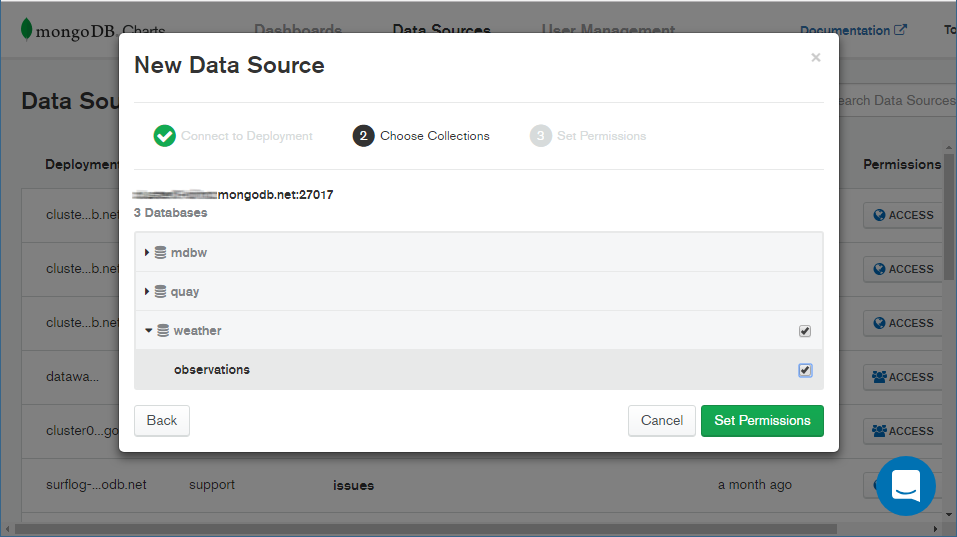Select the Connect to Deployment step
The image size is (957, 537).
coord(247,136)
